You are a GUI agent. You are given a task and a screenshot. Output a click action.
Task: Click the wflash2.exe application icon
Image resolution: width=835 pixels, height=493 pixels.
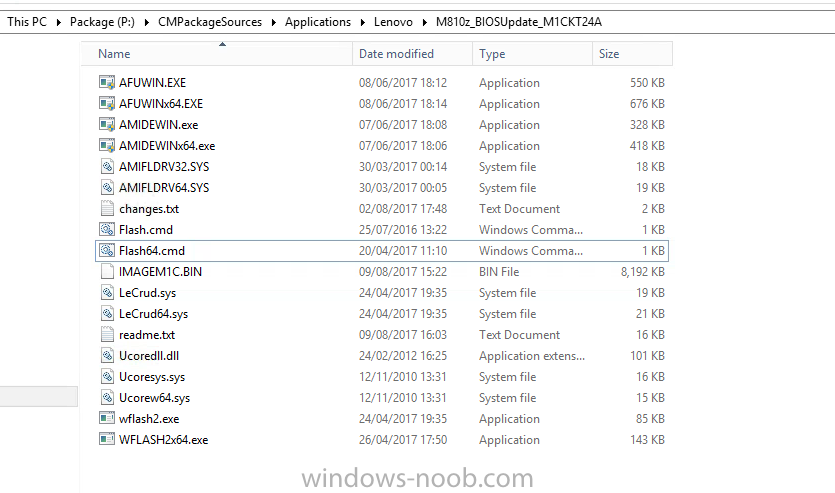[107, 418]
